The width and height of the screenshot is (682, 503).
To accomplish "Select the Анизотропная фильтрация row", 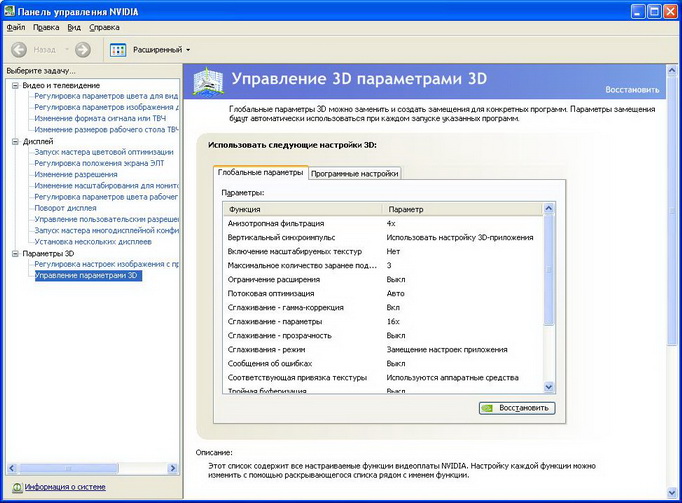I will point(383,224).
